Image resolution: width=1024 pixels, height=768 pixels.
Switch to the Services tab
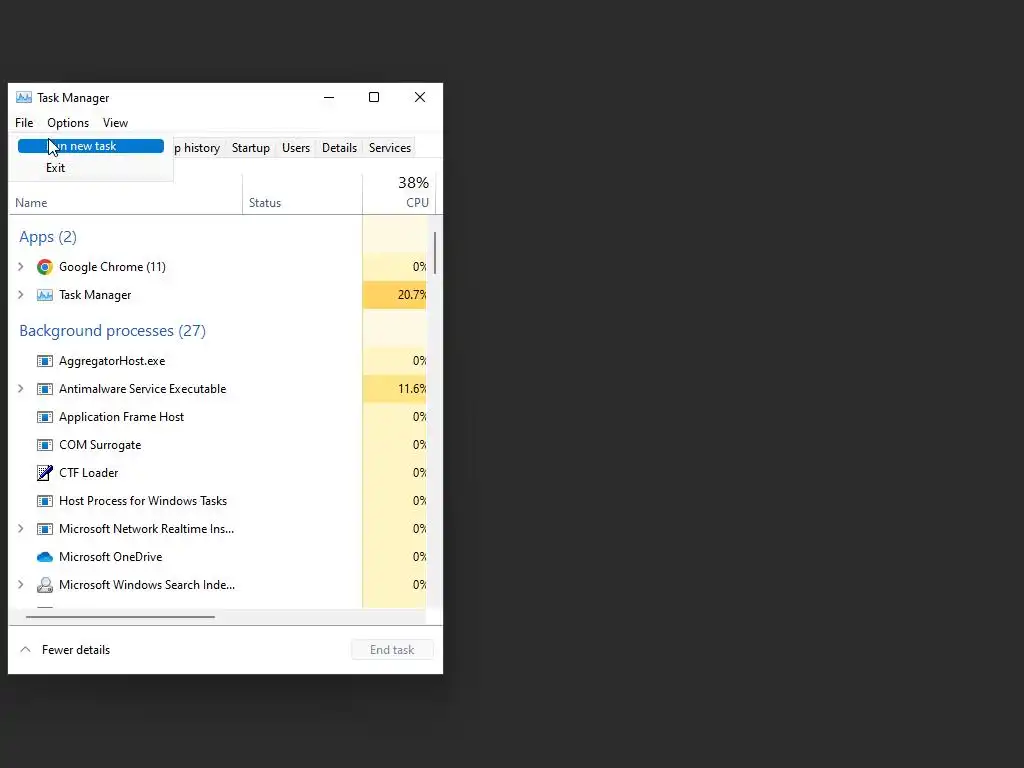[390, 148]
